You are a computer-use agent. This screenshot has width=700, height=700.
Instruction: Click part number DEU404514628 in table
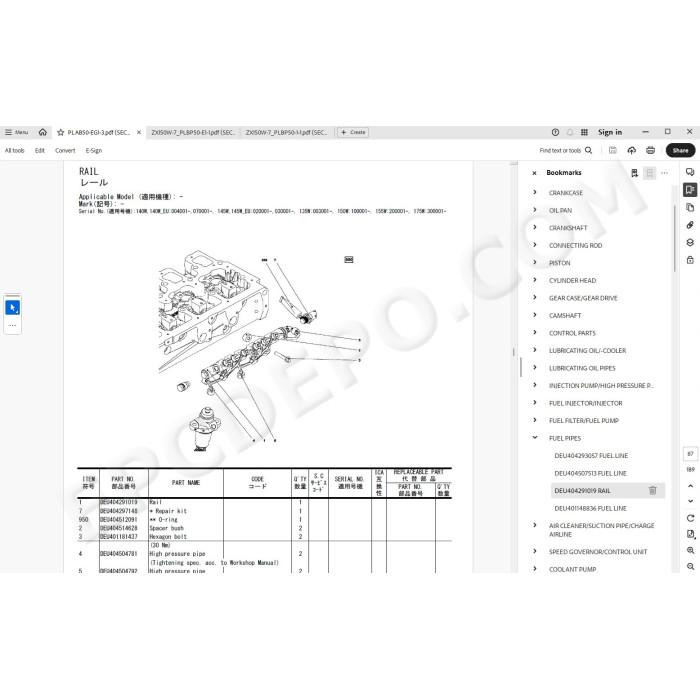coord(119,528)
